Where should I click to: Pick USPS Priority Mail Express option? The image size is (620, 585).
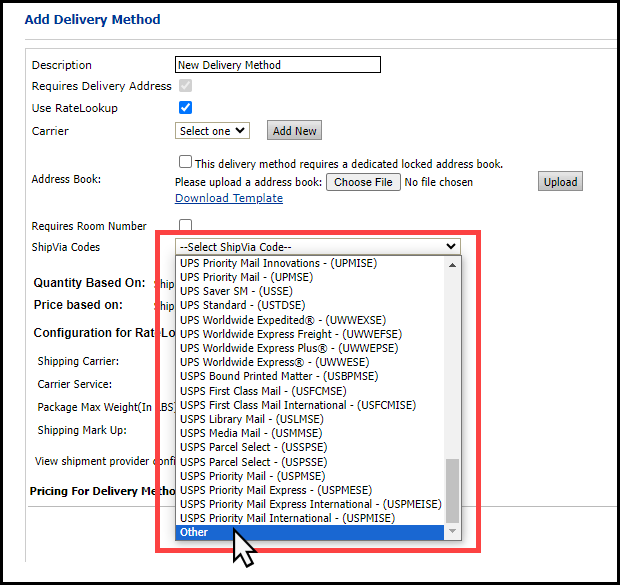pos(275,490)
